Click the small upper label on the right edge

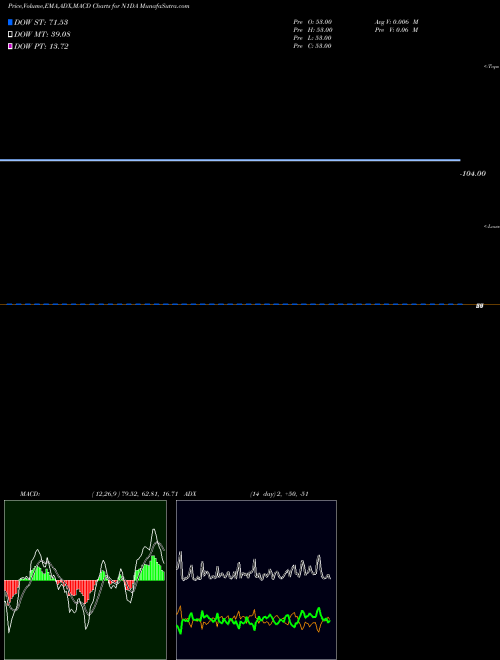point(491,67)
